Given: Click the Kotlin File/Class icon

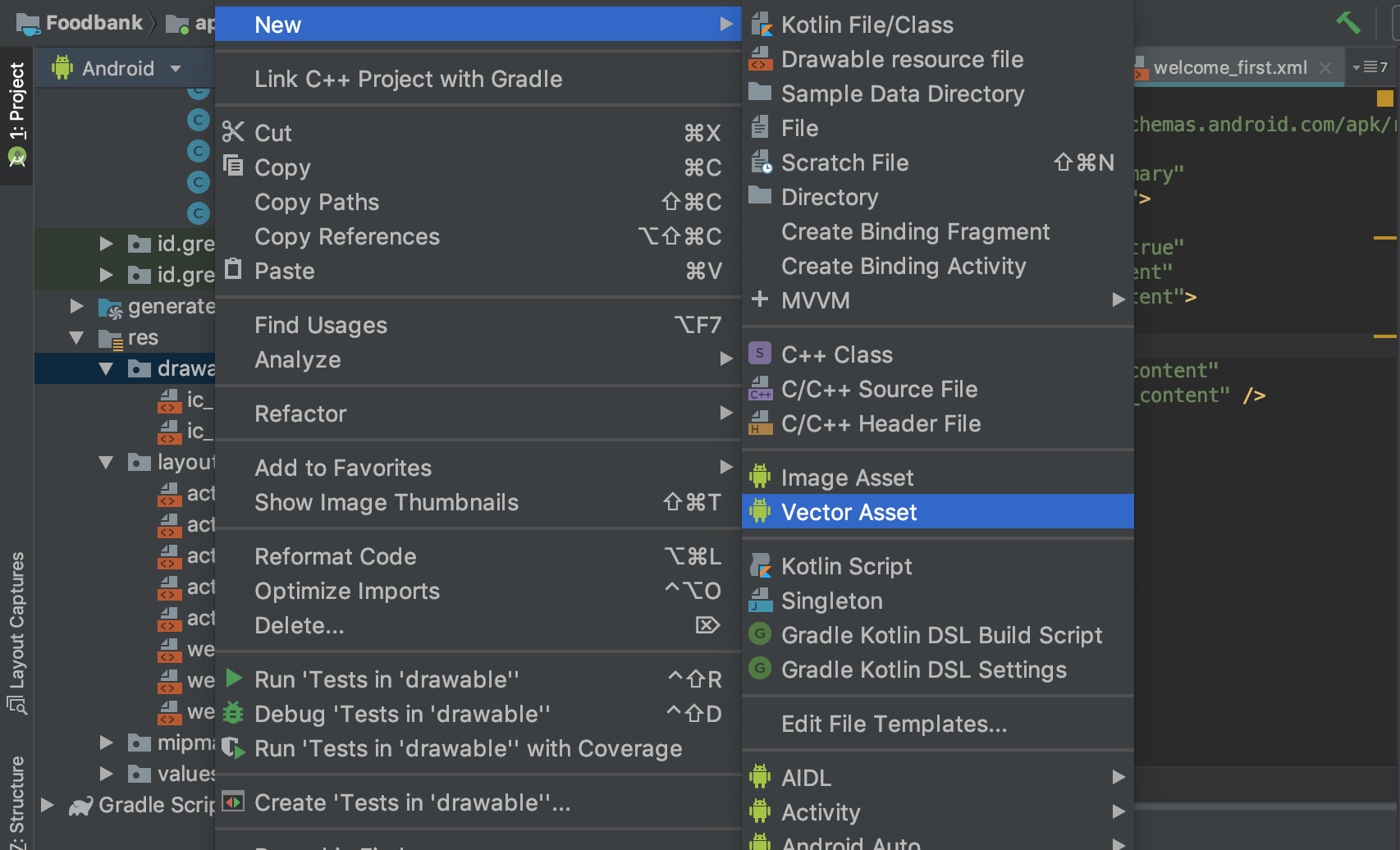Looking at the screenshot, I should [x=761, y=25].
